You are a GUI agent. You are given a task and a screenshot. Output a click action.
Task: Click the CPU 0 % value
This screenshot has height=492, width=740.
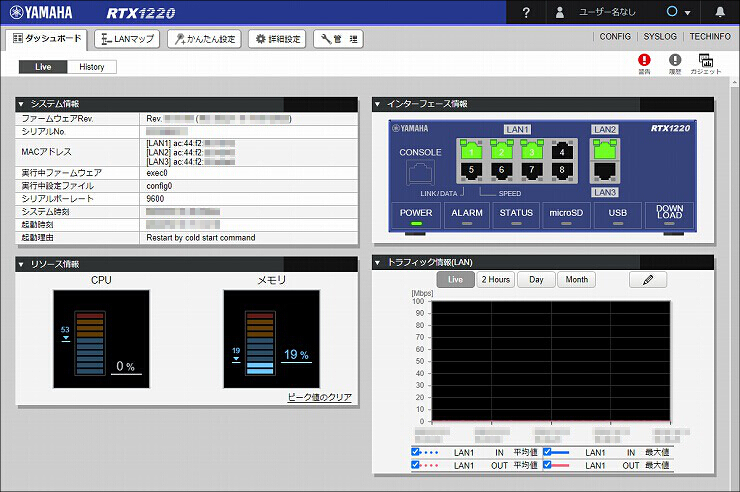tap(126, 367)
